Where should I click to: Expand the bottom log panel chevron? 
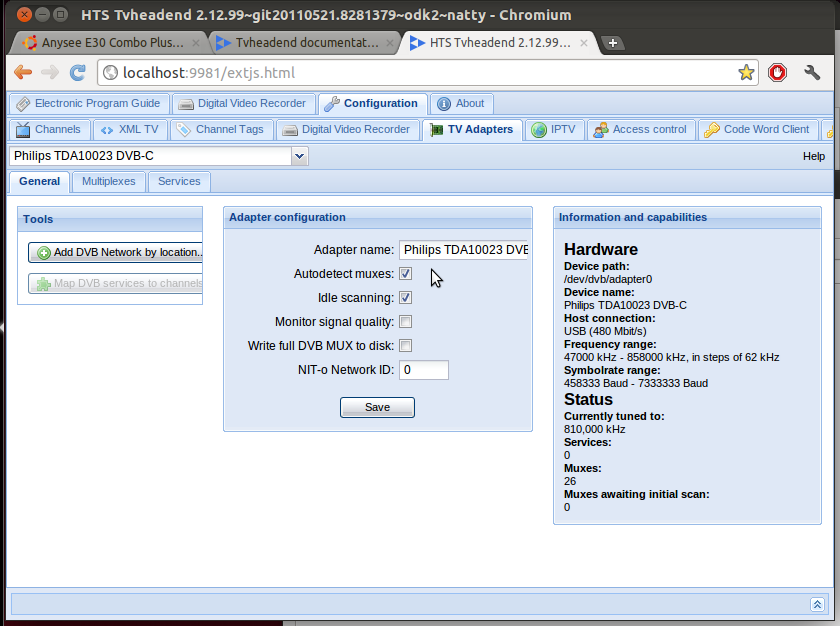point(817,605)
